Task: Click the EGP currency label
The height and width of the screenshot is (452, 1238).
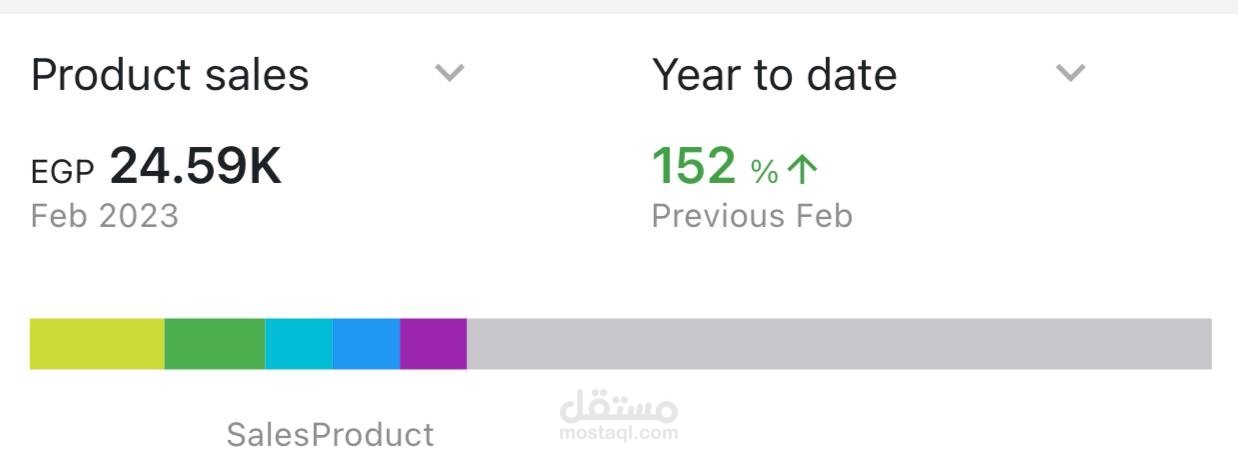Action: [62, 172]
